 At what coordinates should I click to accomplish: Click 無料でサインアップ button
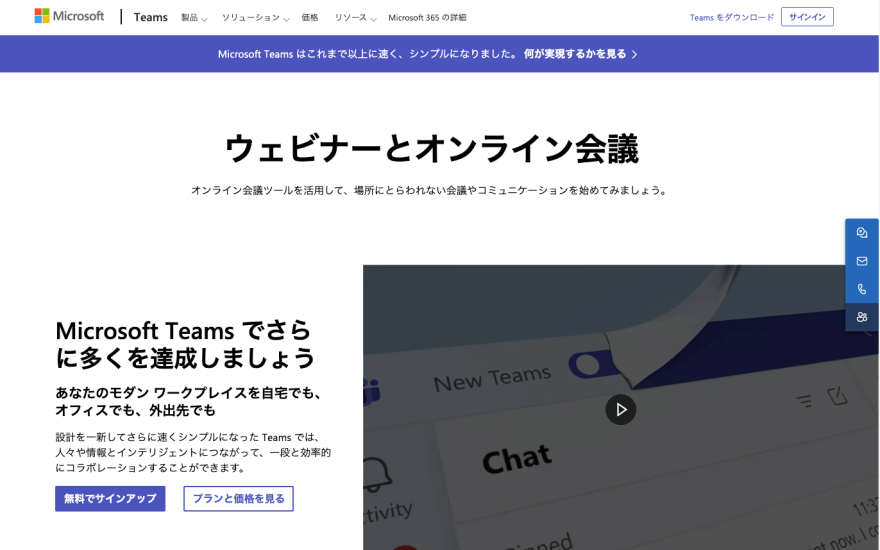tap(110, 498)
